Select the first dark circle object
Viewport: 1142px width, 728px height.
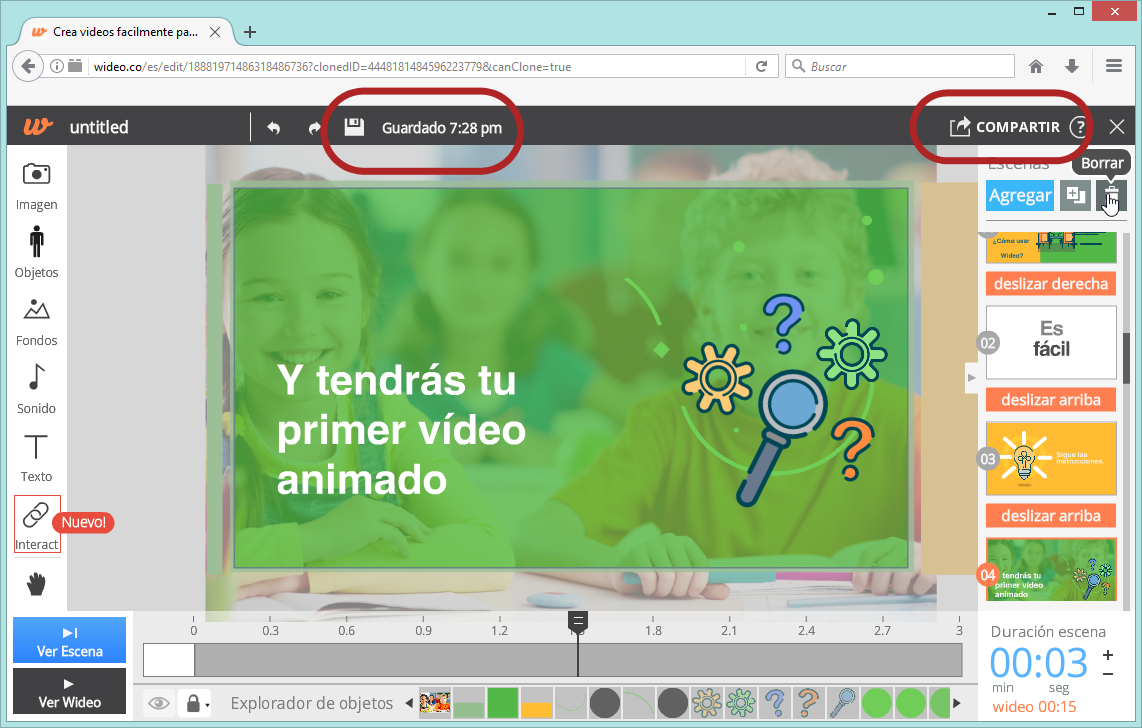[x=605, y=703]
